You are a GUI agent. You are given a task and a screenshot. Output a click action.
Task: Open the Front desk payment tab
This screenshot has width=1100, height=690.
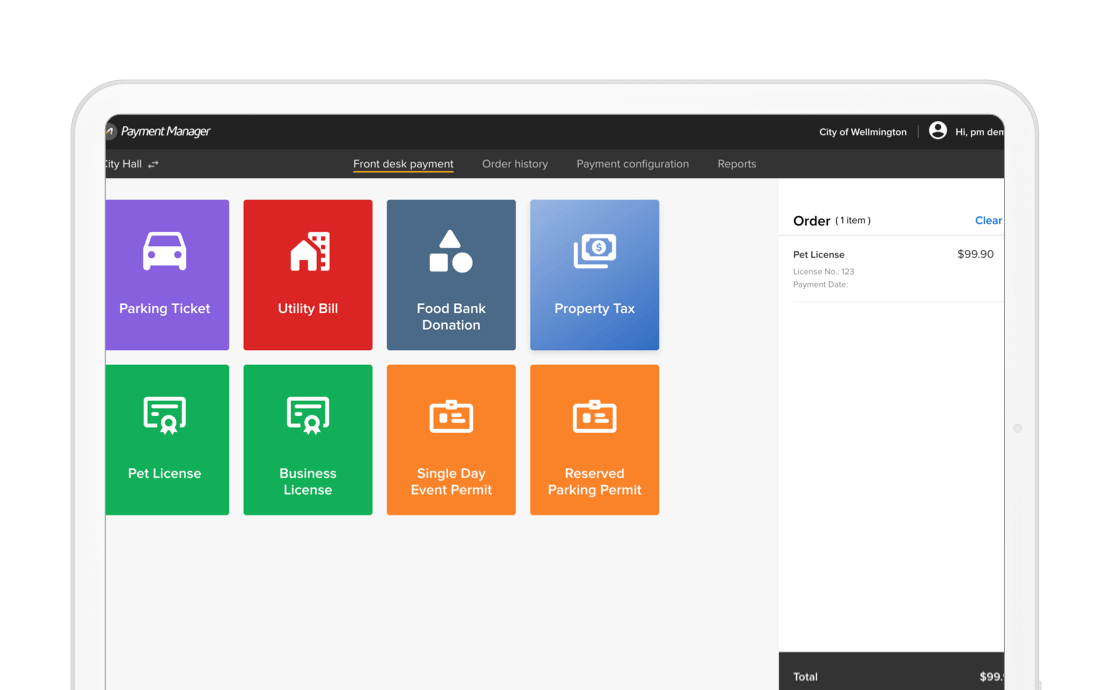pos(403,164)
